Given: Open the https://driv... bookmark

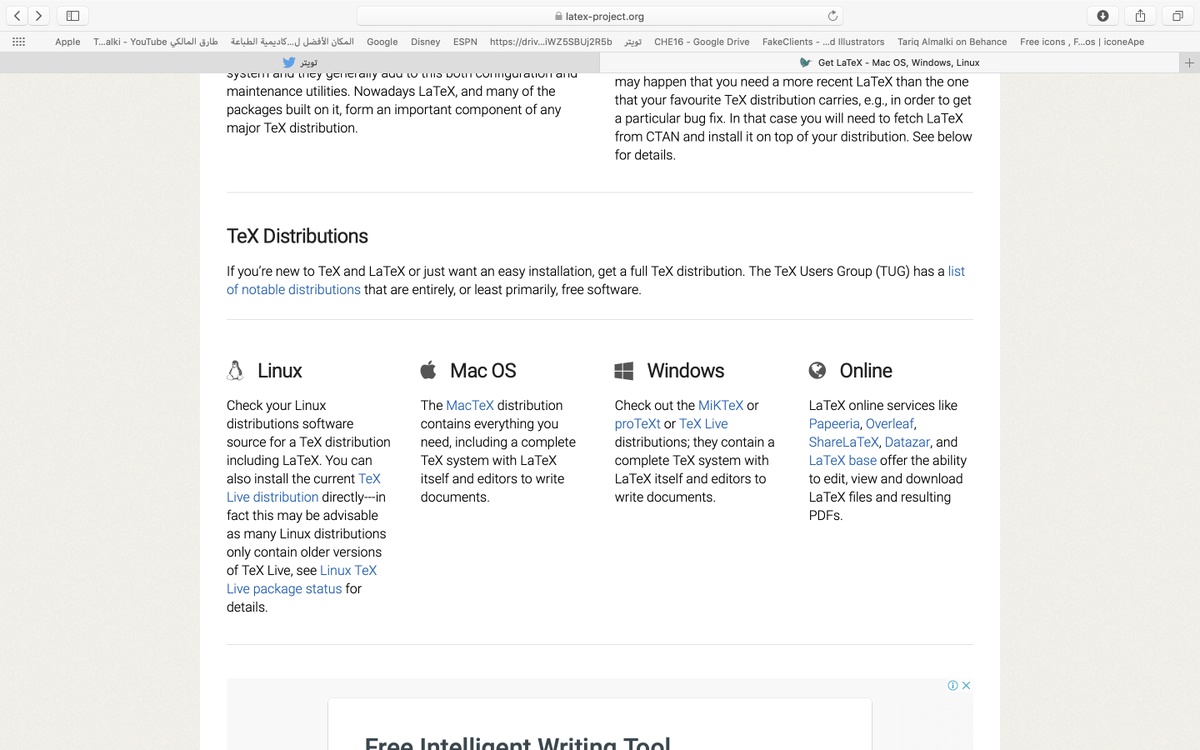Looking at the screenshot, I should [551, 42].
